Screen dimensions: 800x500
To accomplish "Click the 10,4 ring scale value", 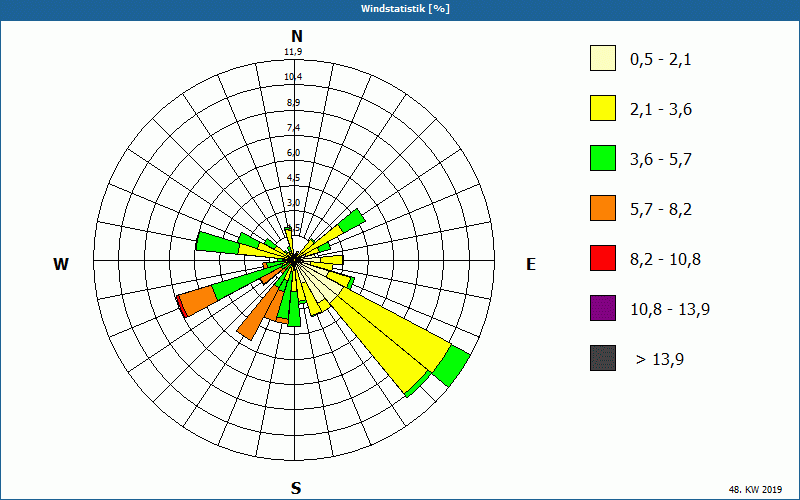I will [293, 77].
